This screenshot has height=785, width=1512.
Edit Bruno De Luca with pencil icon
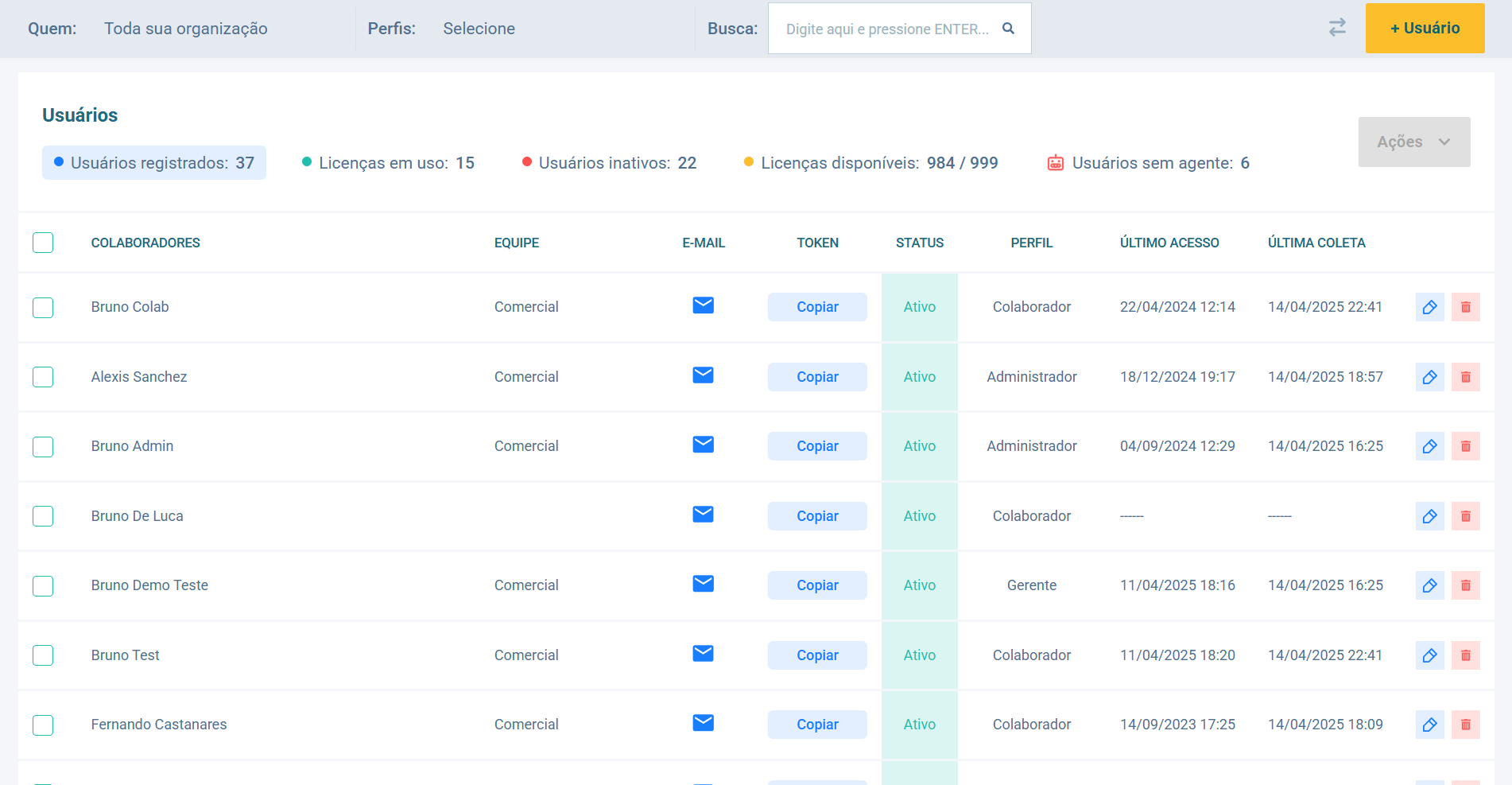click(x=1429, y=516)
